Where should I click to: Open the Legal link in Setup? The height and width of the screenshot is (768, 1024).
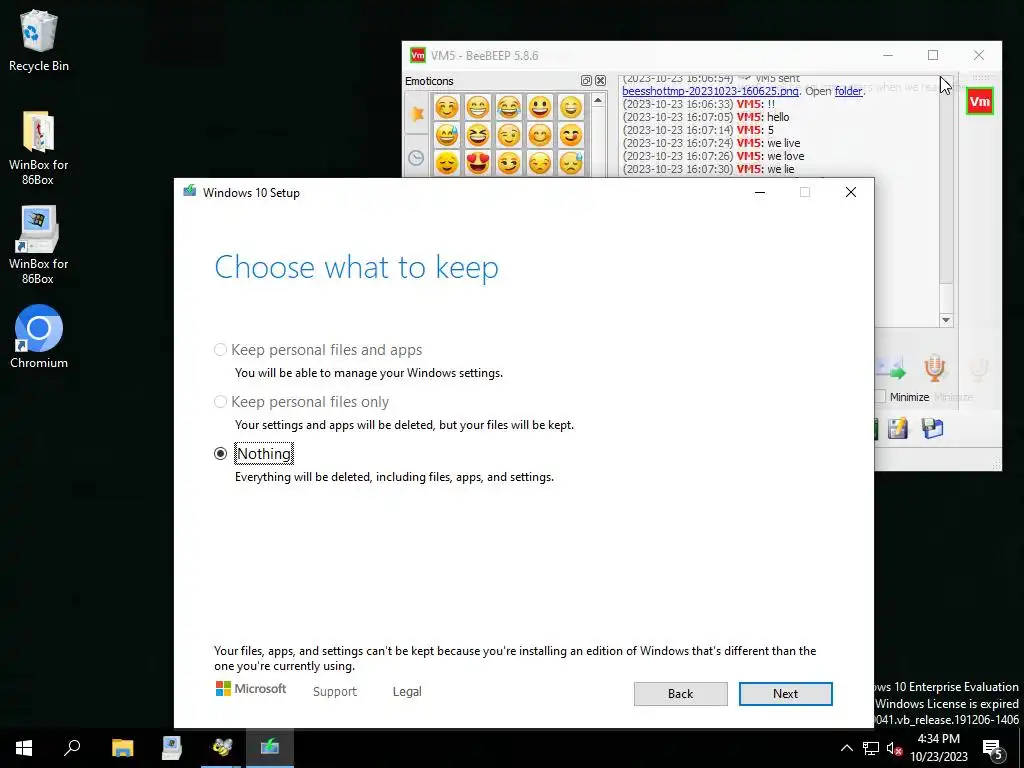coord(407,692)
